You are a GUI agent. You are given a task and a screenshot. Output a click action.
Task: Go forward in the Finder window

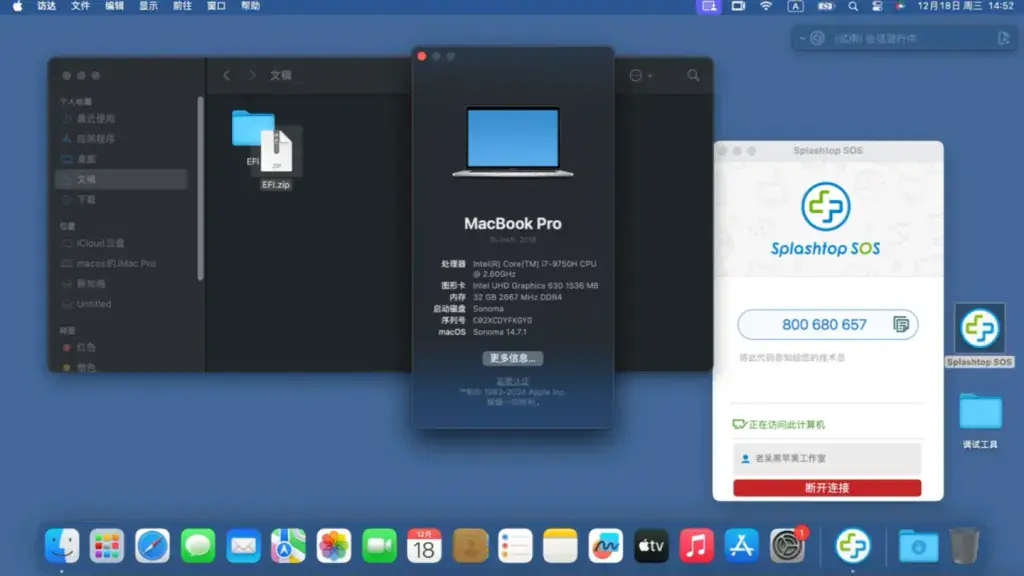coord(252,76)
